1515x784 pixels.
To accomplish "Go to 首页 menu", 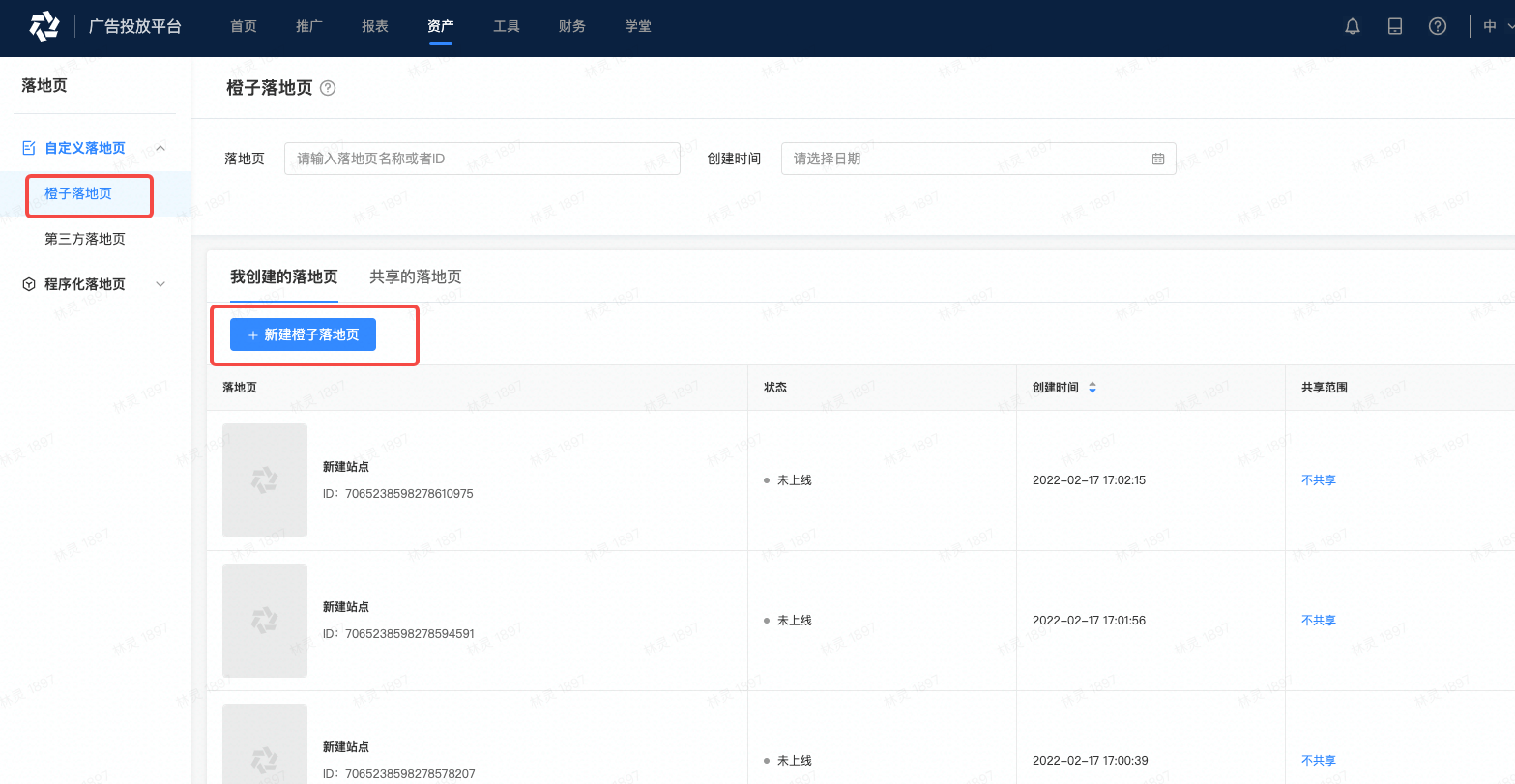I will point(244,27).
